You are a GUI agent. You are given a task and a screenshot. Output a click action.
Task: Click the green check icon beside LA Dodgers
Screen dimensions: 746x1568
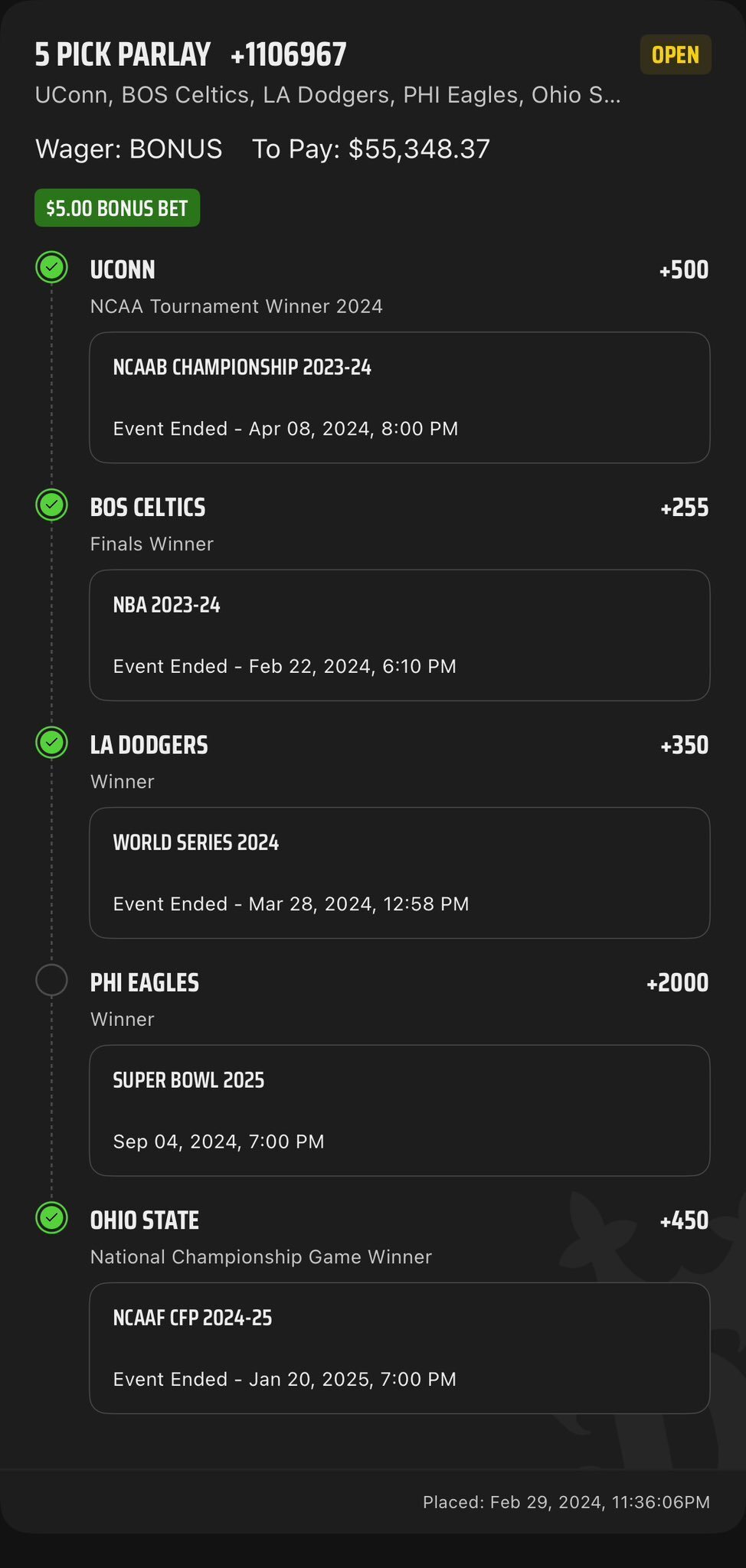click(52, 743)
